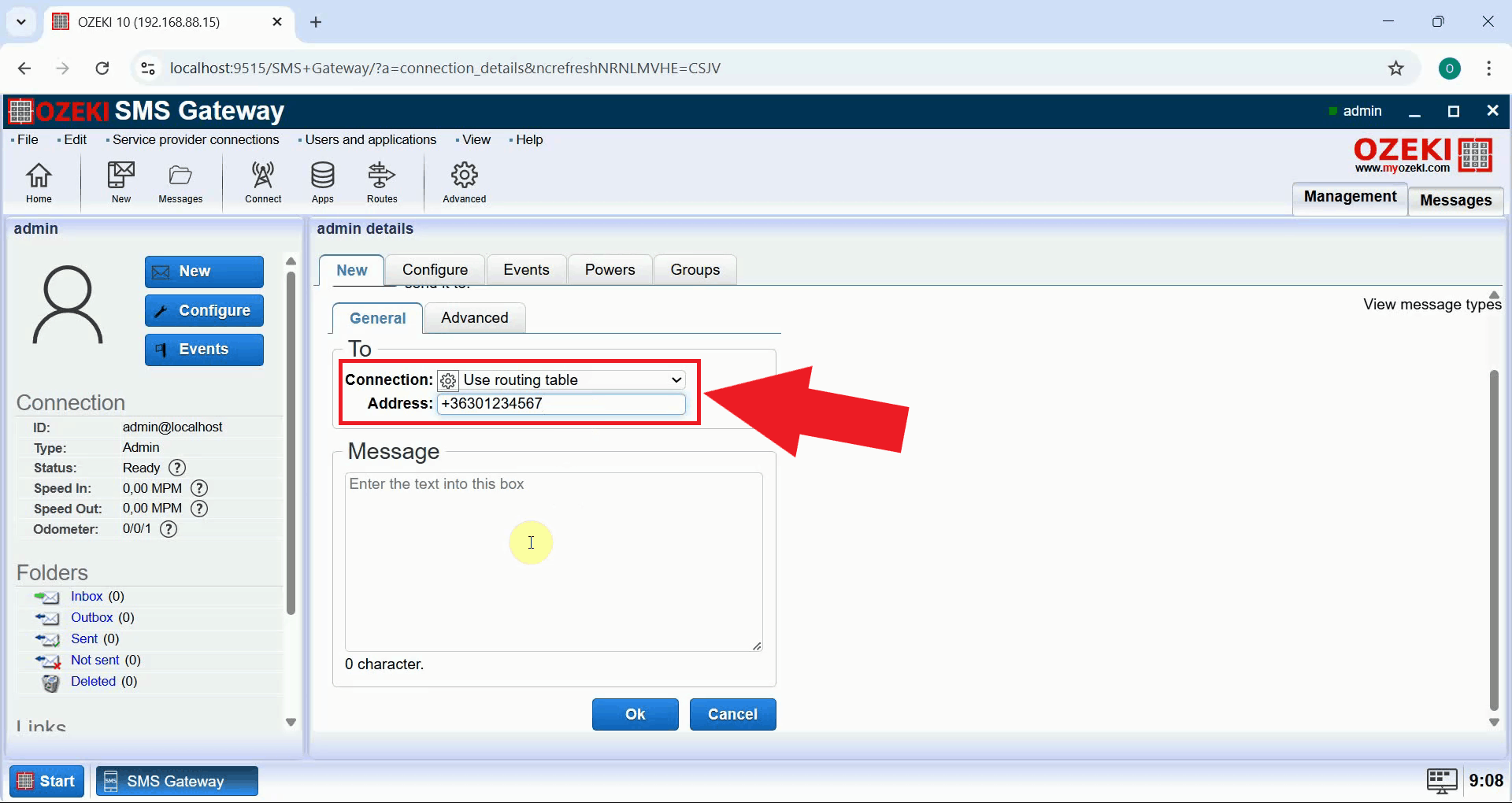
Task: Open the New message toolbar icon
Action: tap(121, 182)
